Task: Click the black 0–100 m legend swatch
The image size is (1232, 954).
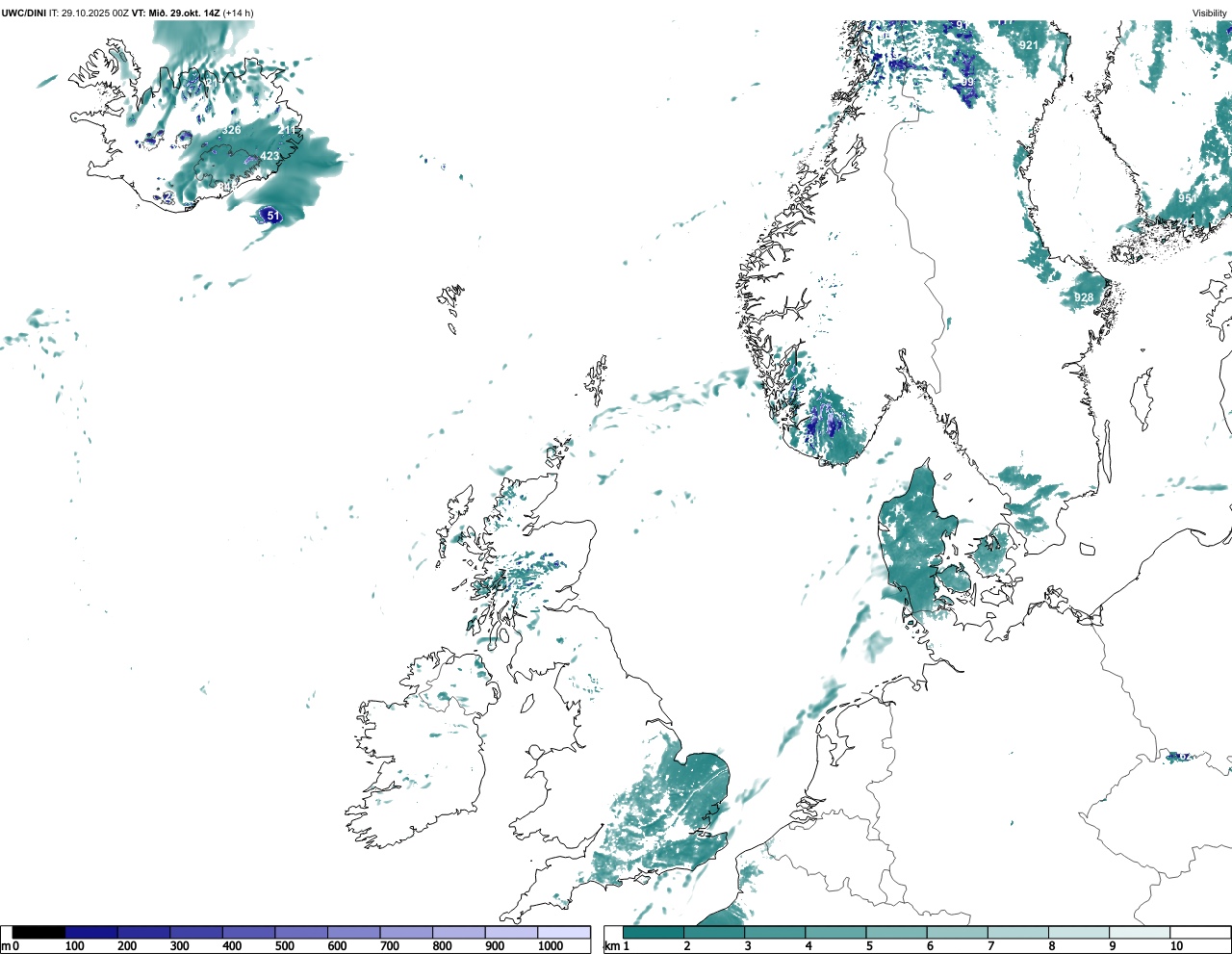Action: click(x=39, y=932)
